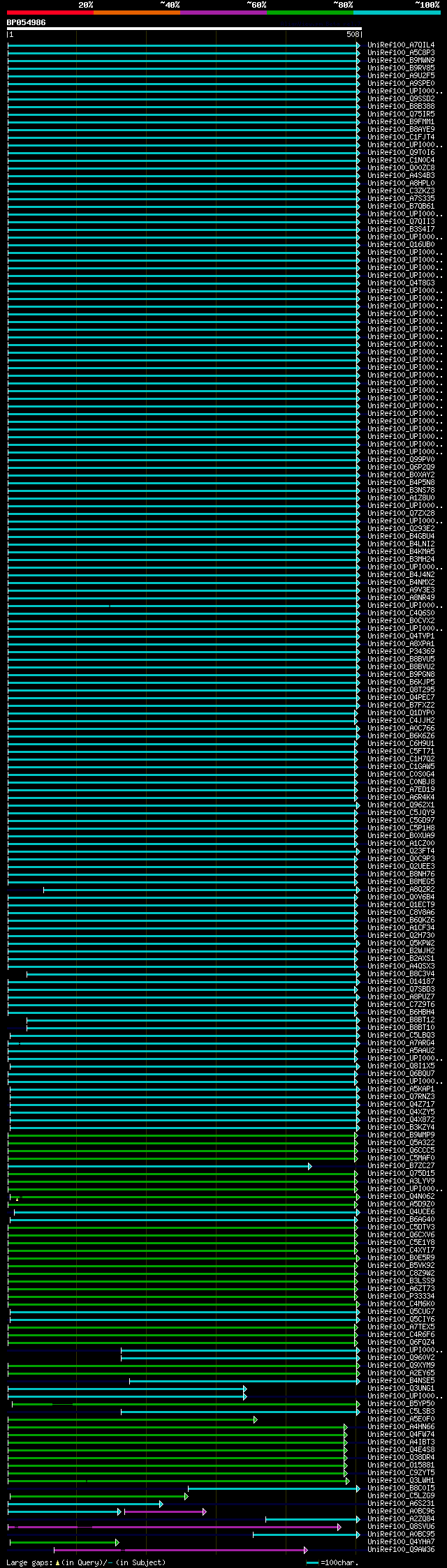
Task: Select label UniRef100_Q8T295
Action: (401, 690)
